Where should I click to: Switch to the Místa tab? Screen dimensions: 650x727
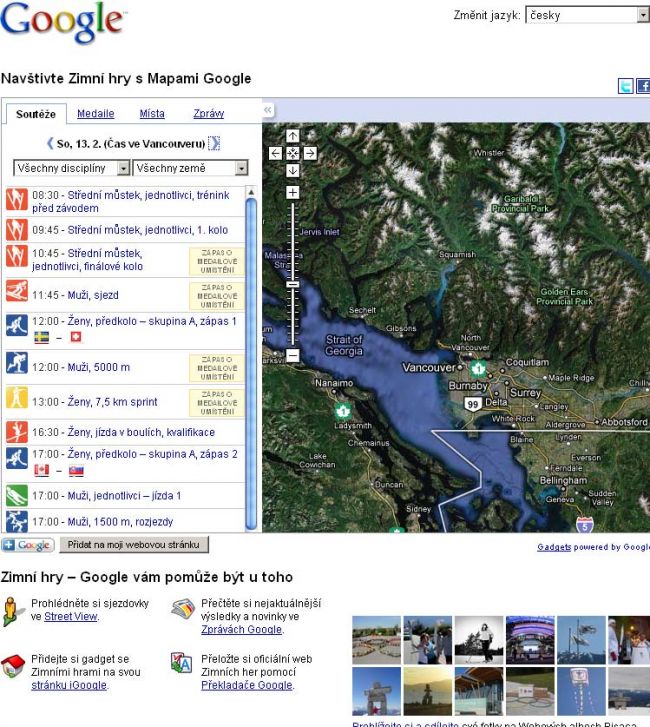(152, 113)
